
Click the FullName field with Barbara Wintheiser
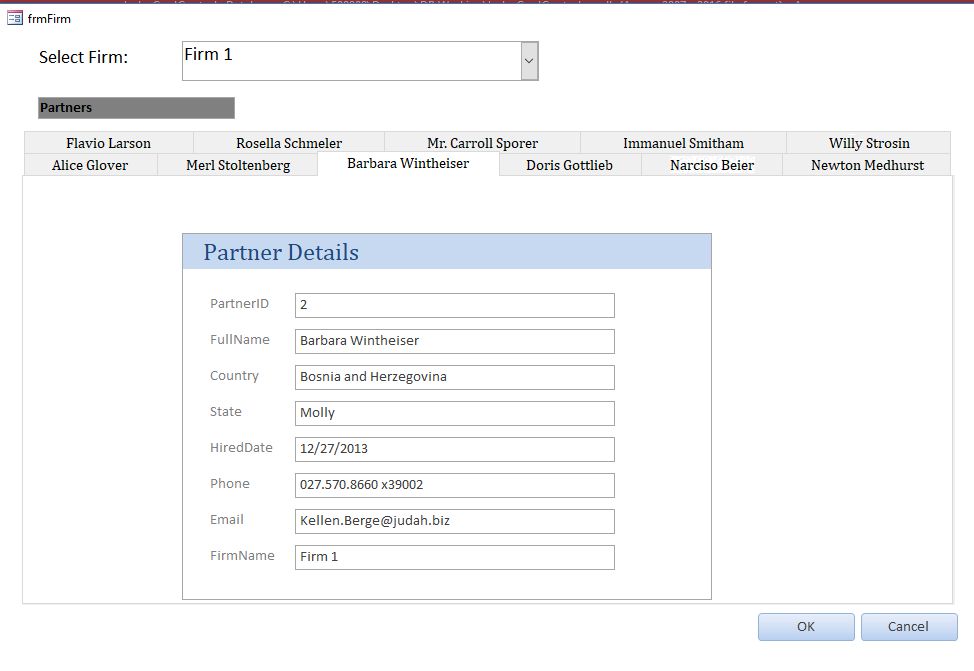click(455, 341)
